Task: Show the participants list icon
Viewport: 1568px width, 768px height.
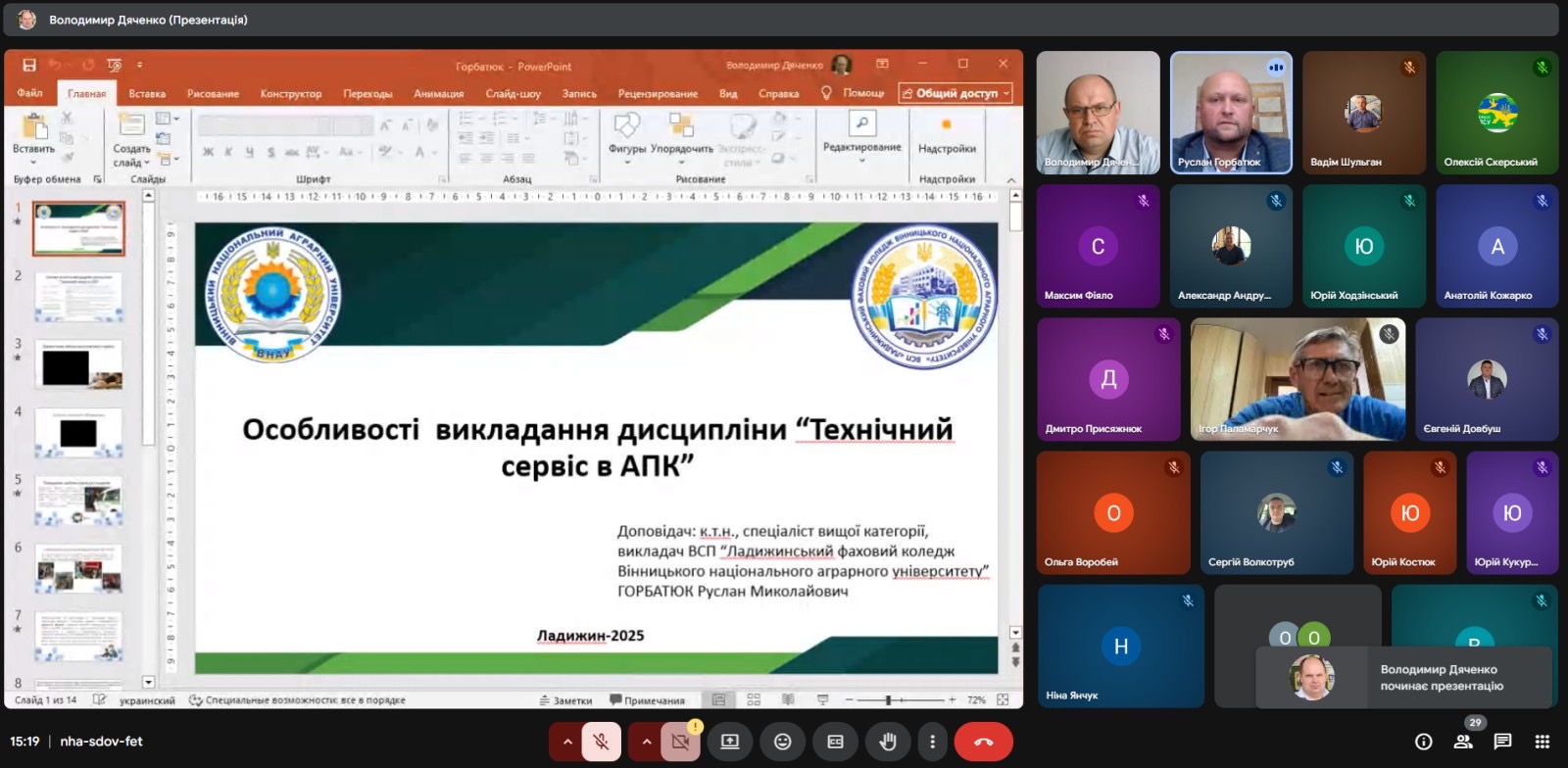Action: (1463, 742)
